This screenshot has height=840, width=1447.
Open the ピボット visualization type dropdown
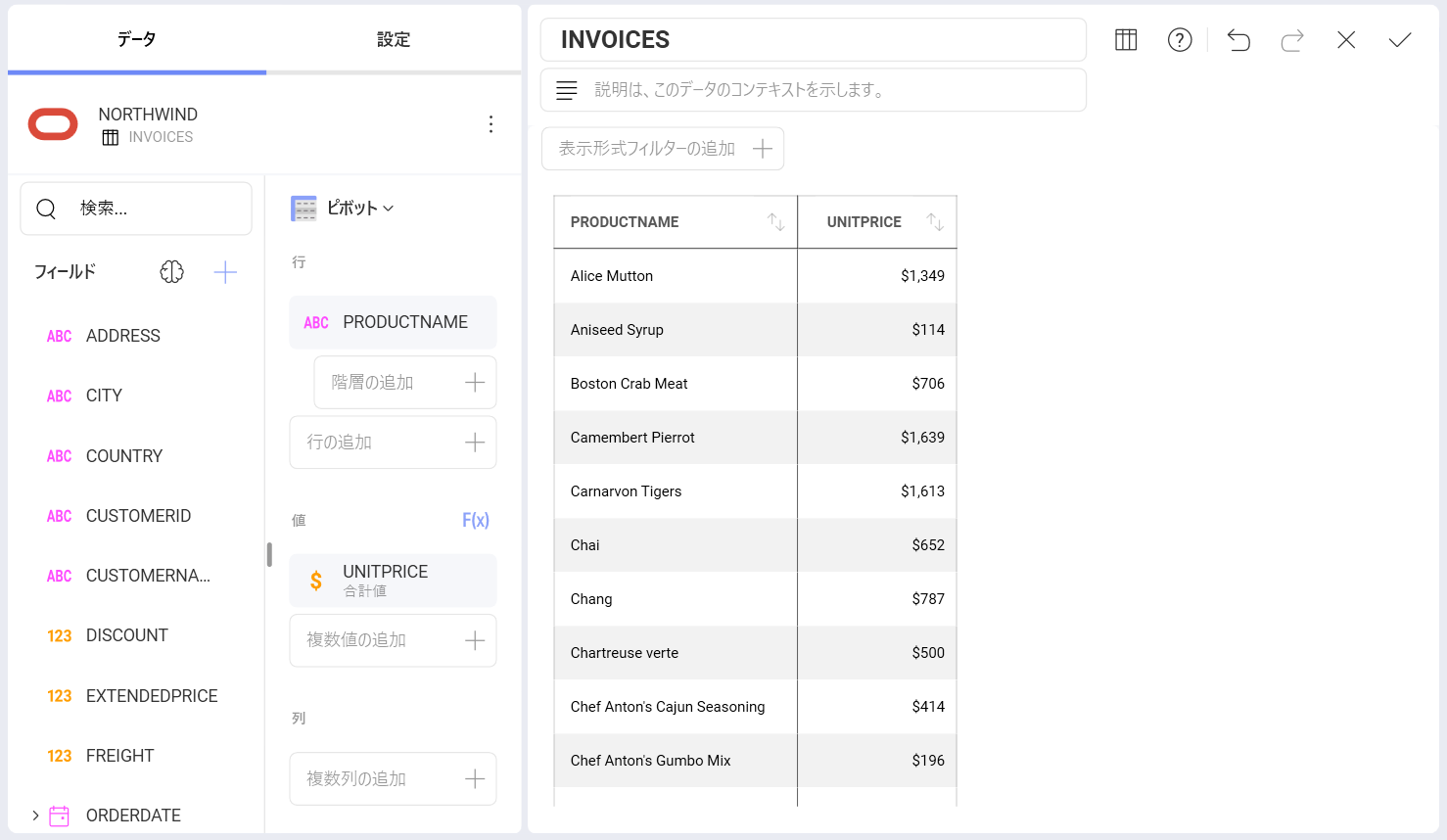pyautogui.click(x=359, y=208)
